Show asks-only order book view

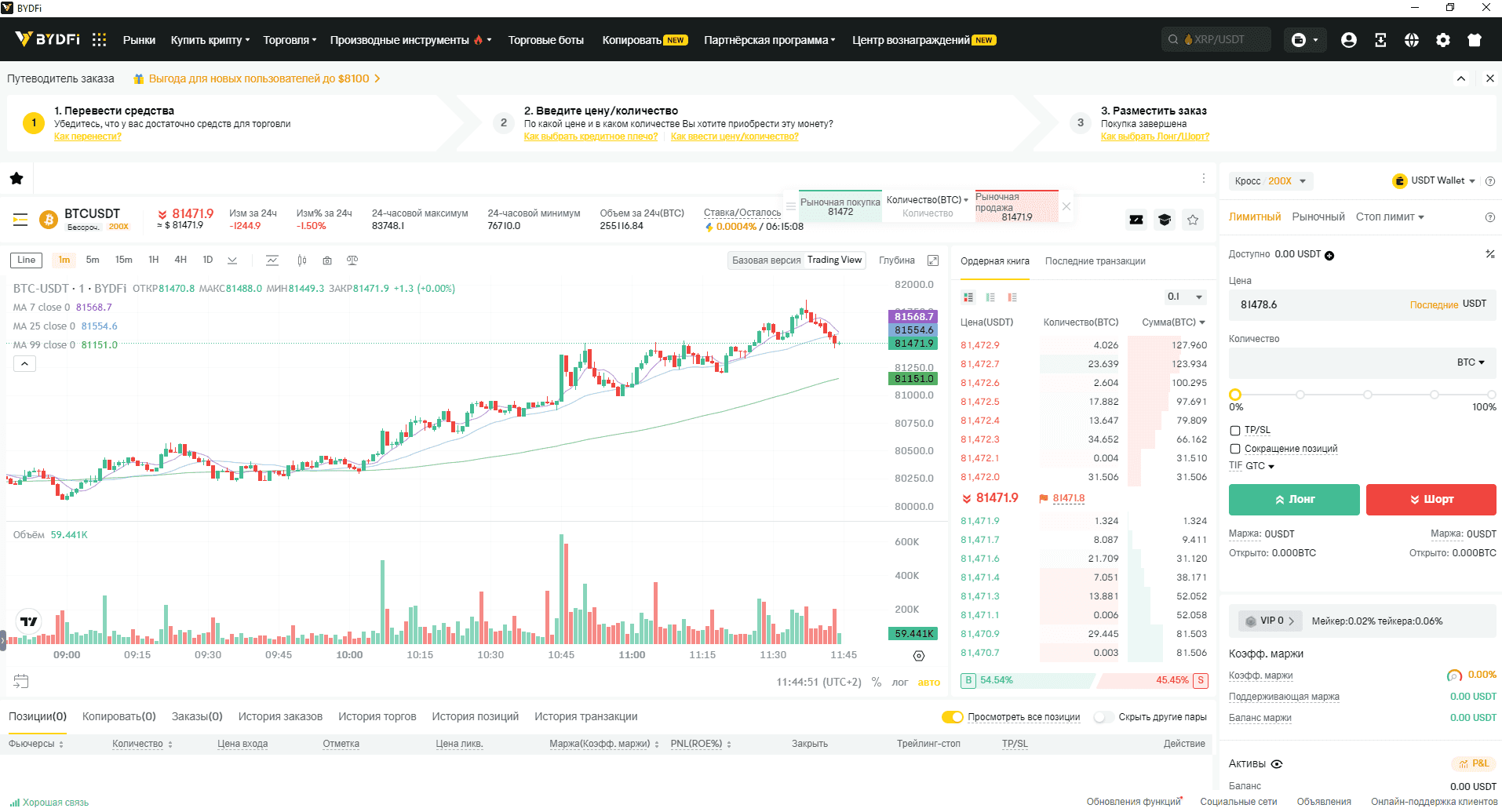[1012, 297]
